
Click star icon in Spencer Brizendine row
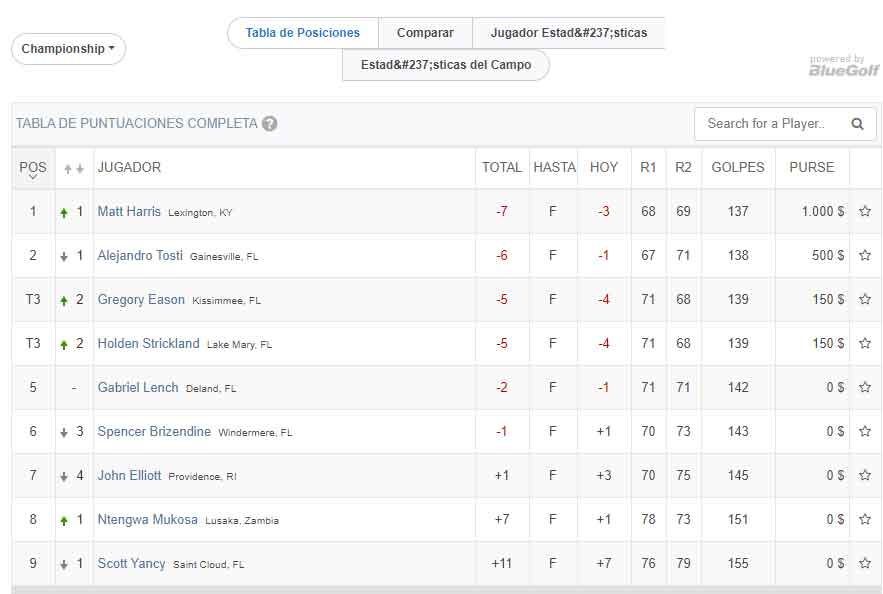click(865, 432)
